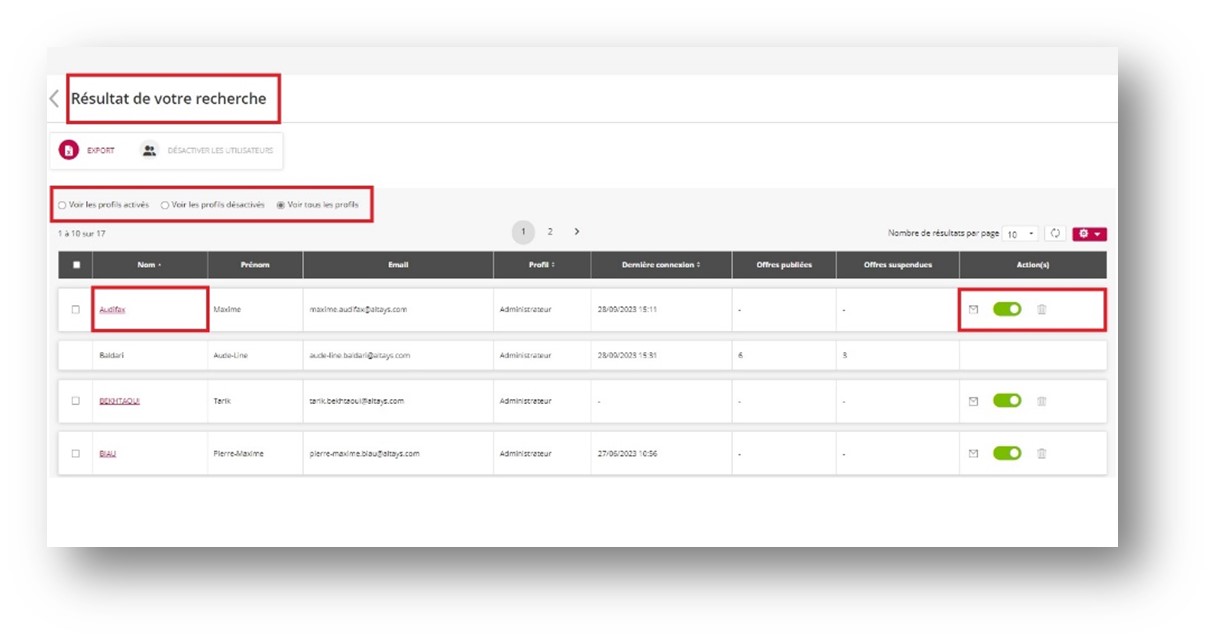Image resolution: width=1213 pixels, height=642 pixels.
Task: Open the red gear settings dropdown
Action: click(x=1089, y=234)
